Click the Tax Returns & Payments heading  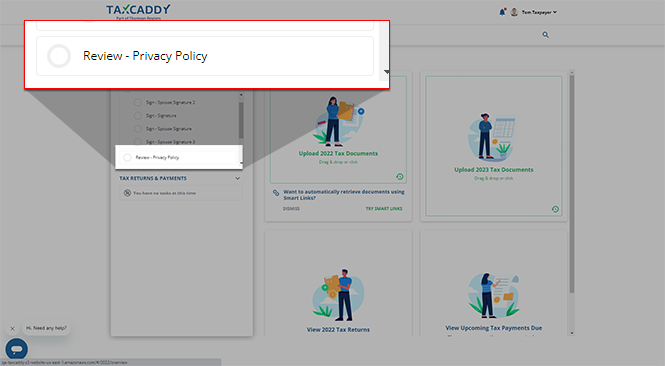click(x=153, y=178)
